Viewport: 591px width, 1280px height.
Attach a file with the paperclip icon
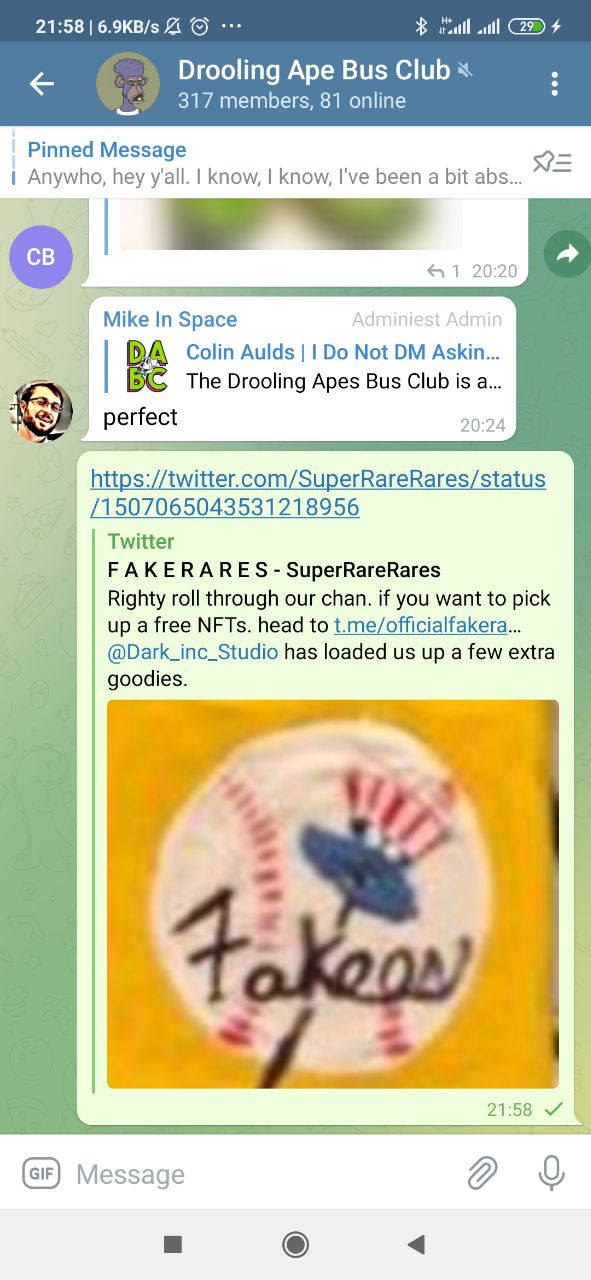(483, 1173)
